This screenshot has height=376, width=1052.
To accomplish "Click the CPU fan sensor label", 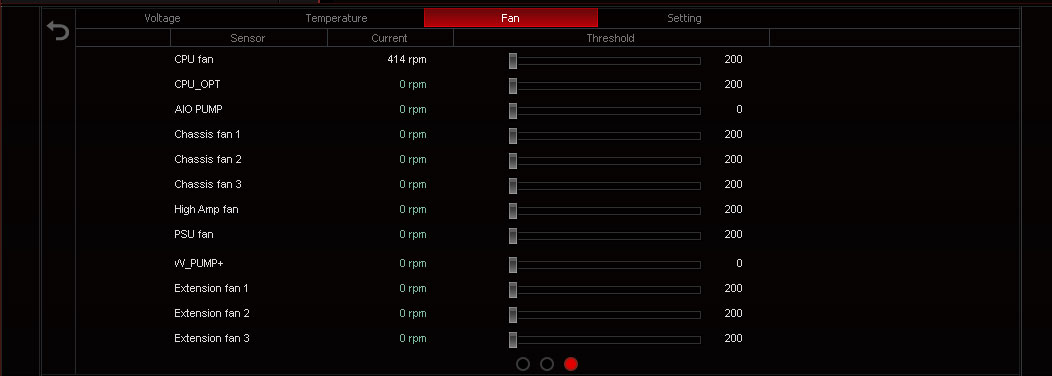I will (x=194, y=59).
